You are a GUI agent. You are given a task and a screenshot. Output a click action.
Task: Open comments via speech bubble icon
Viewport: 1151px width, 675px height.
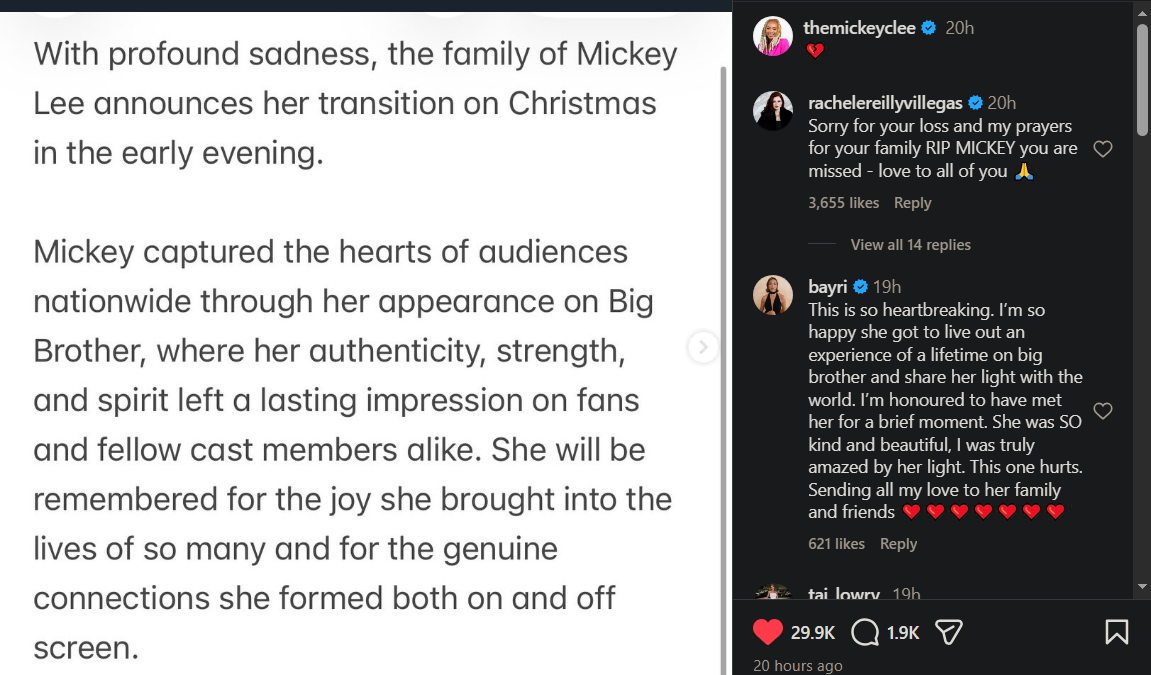click(x=865, y=632)
